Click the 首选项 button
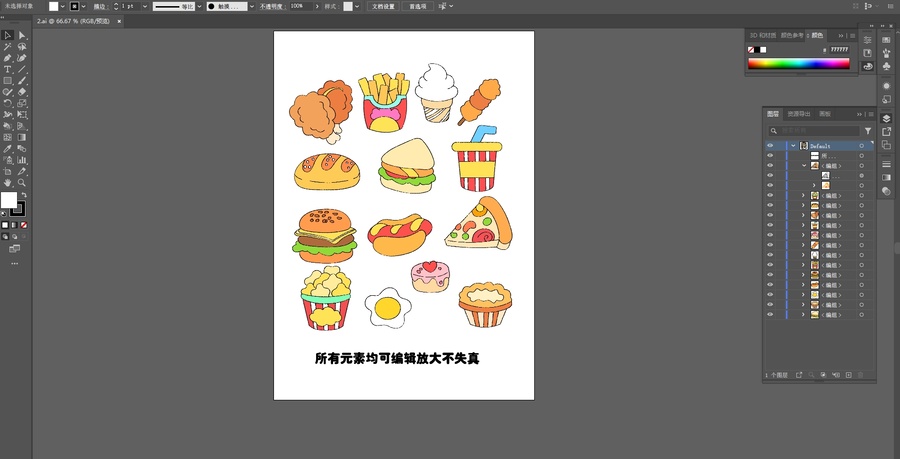Image resolution: width=900 pixels, height=459 pixels. pyautogui.click(x=417, y=6)
